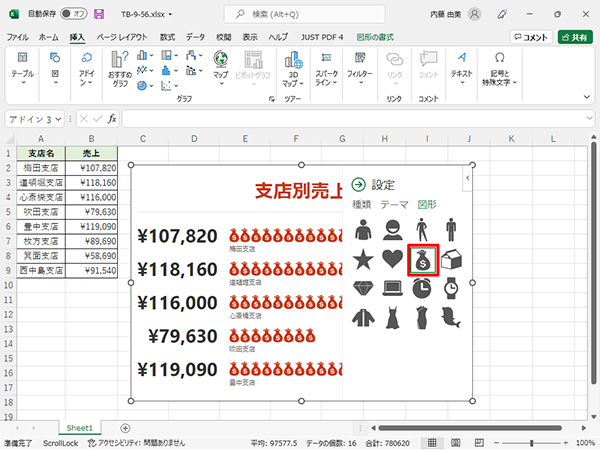Select the alarm clock shape icon

click(x=422, y=289)
